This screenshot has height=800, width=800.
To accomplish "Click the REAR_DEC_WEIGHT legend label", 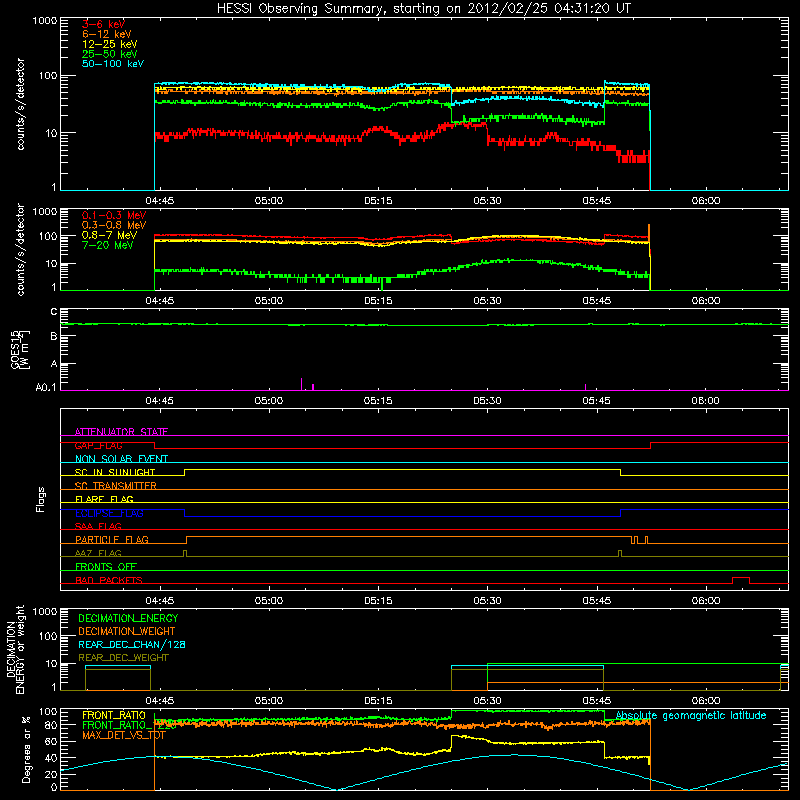I will [x=123, y=658].
